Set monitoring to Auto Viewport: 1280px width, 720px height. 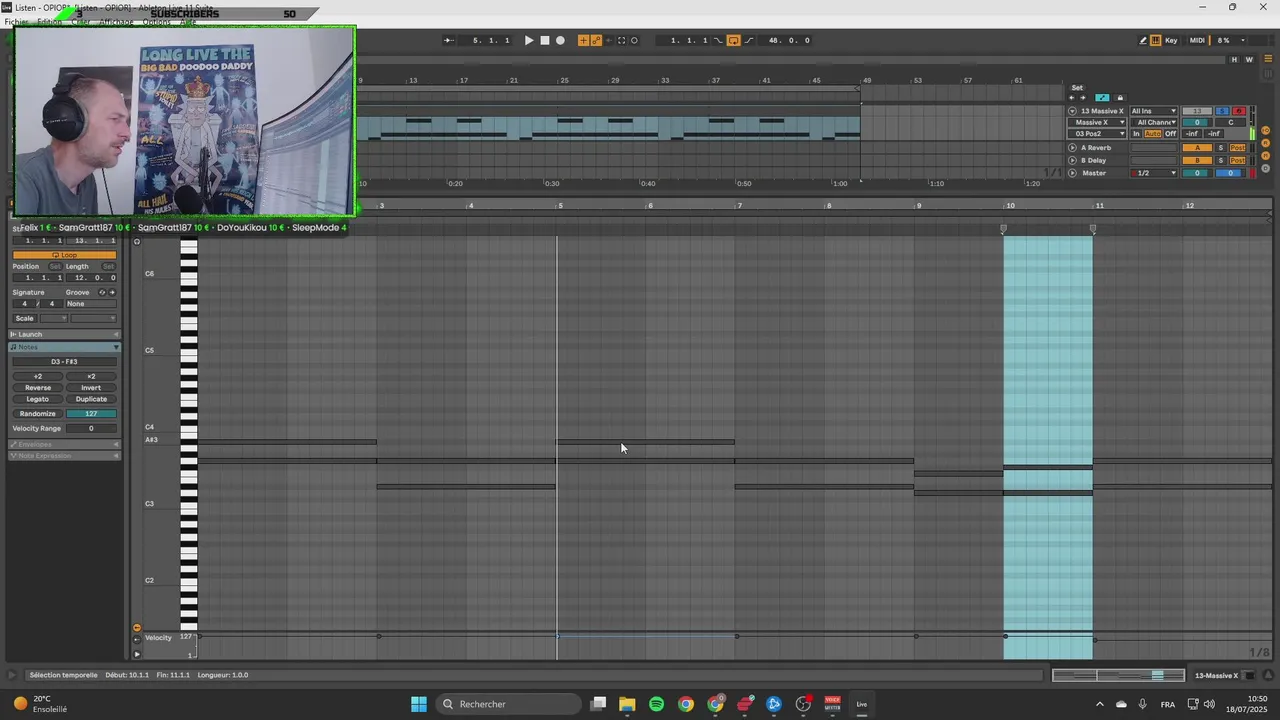[x=1153, y=134]
